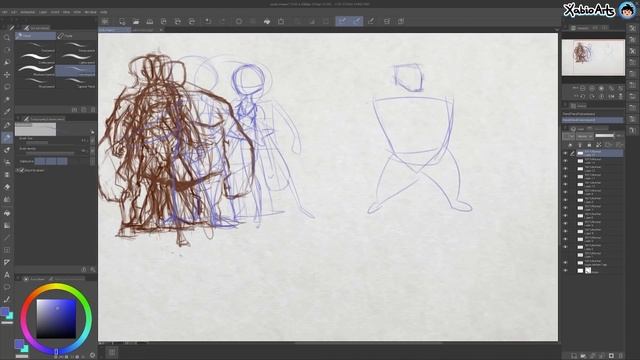Open the Layer menu
640x360 pixels.
coord(43,12)
